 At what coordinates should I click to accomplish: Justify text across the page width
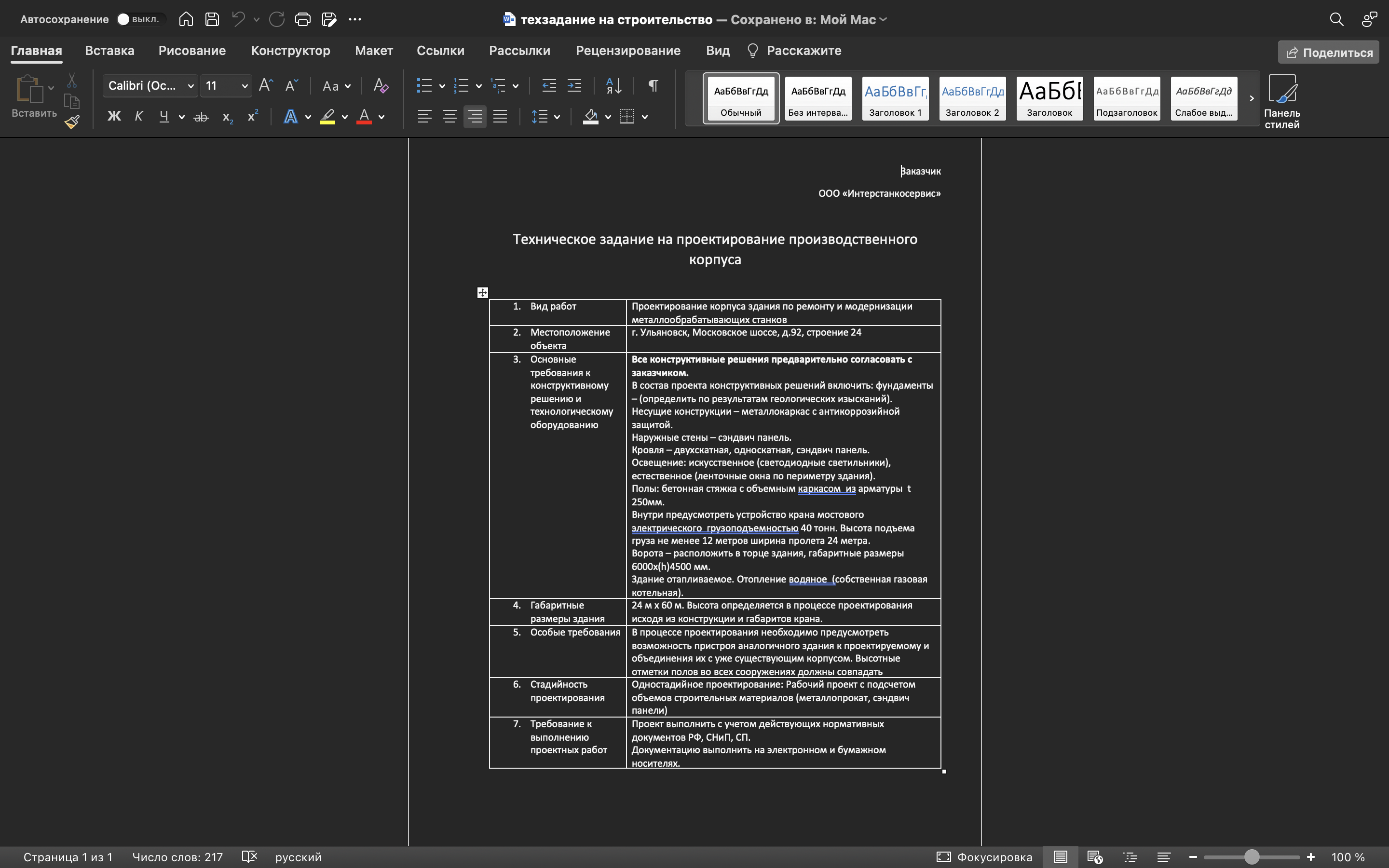pos(500,117)
